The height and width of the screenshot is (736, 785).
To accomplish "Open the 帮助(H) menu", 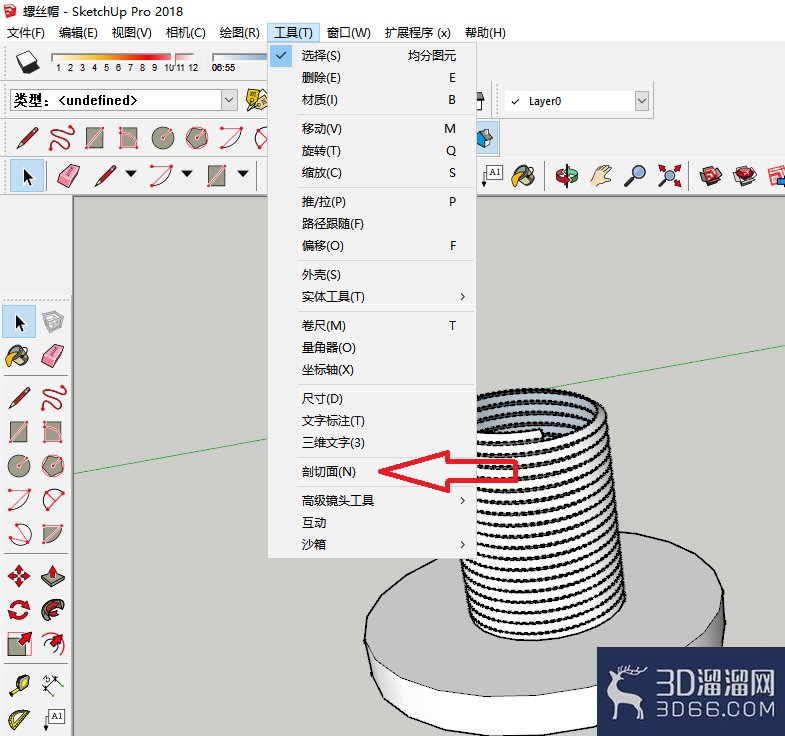I will (485, 33).
